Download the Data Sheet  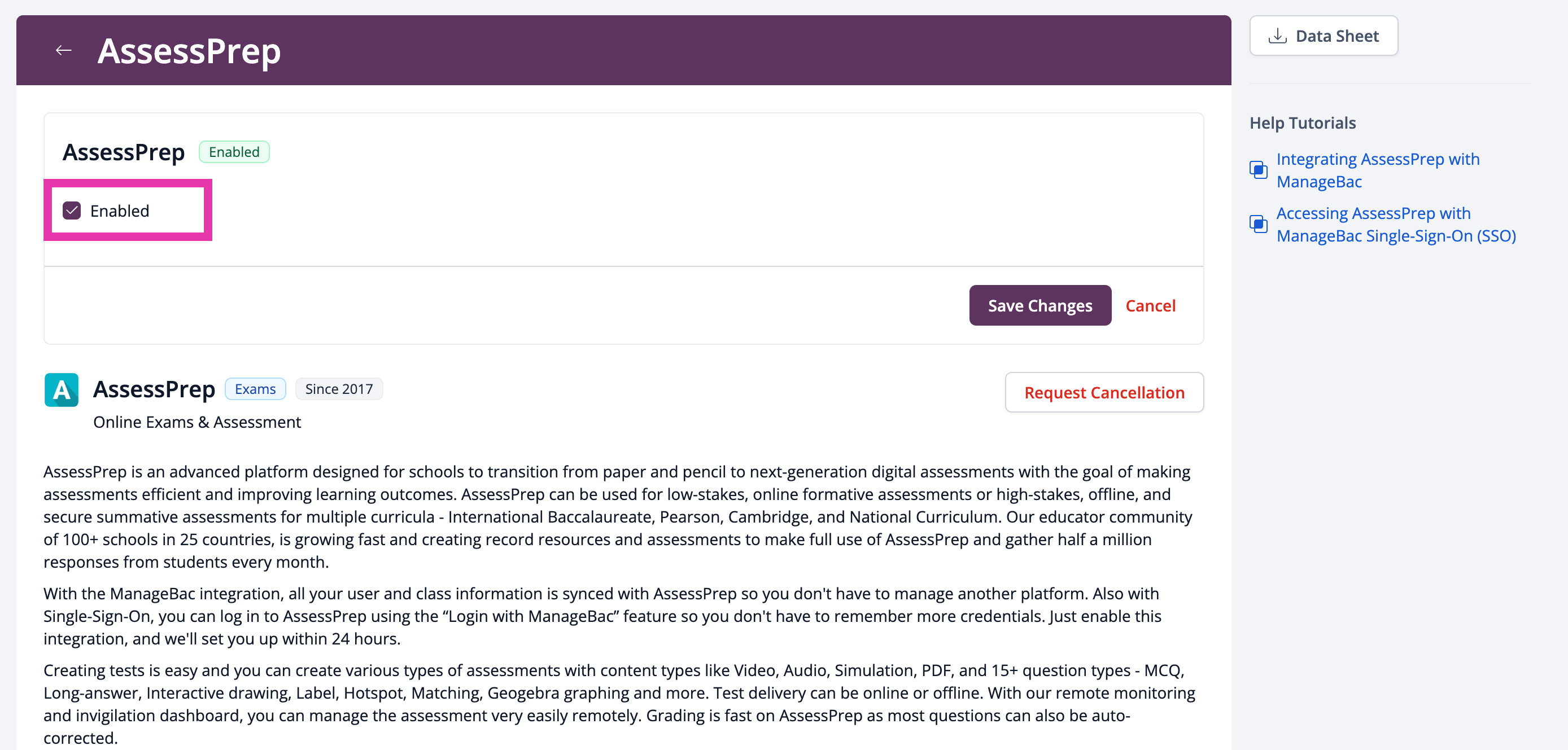[x=1324, y=36]
